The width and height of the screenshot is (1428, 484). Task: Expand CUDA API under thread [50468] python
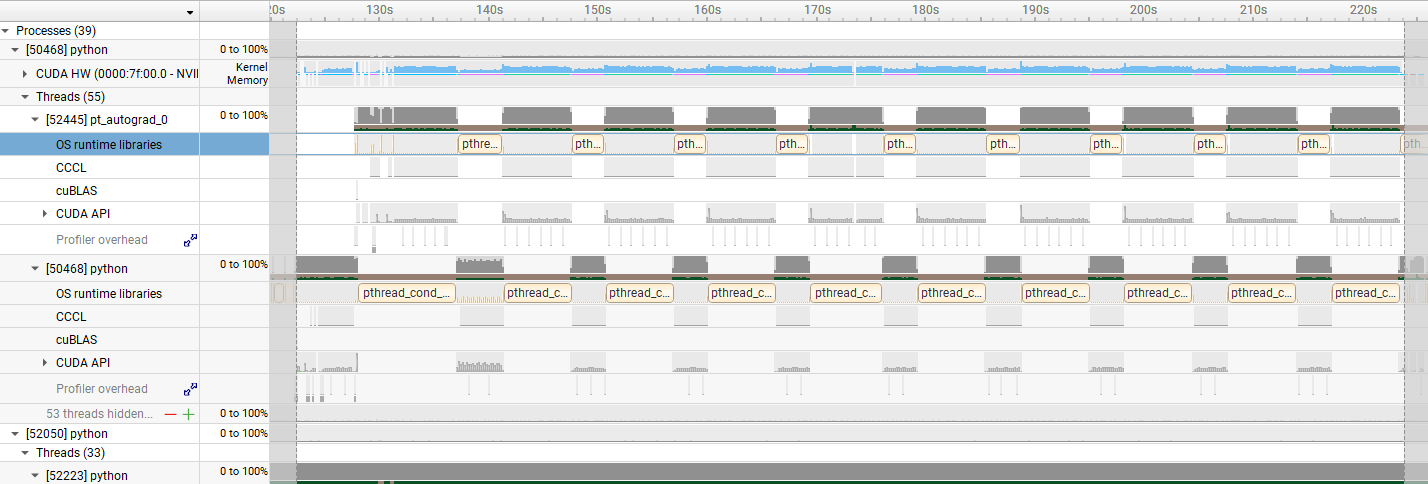45,363
